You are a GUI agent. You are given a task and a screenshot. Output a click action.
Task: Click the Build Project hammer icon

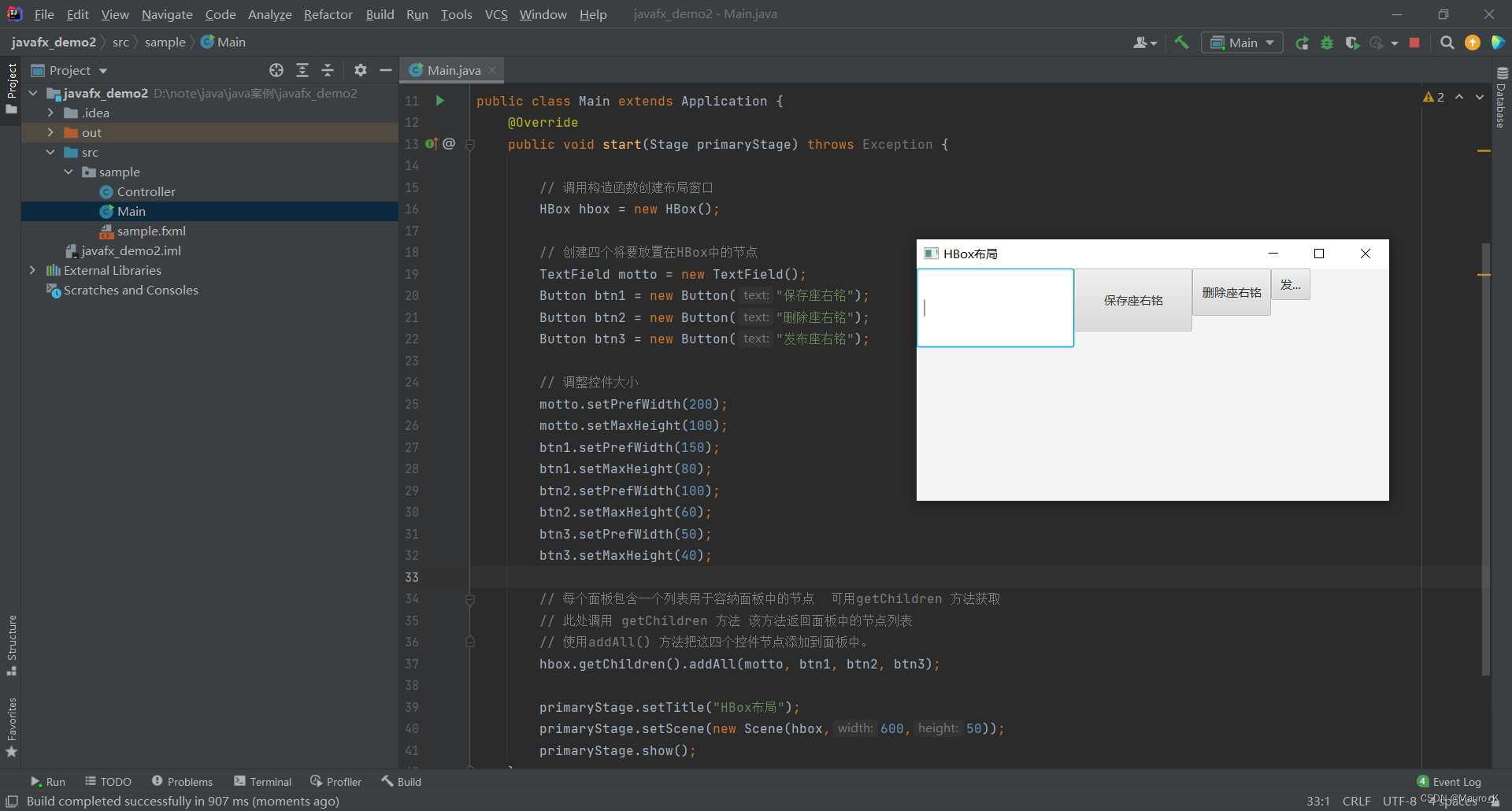click(1181, 43)
